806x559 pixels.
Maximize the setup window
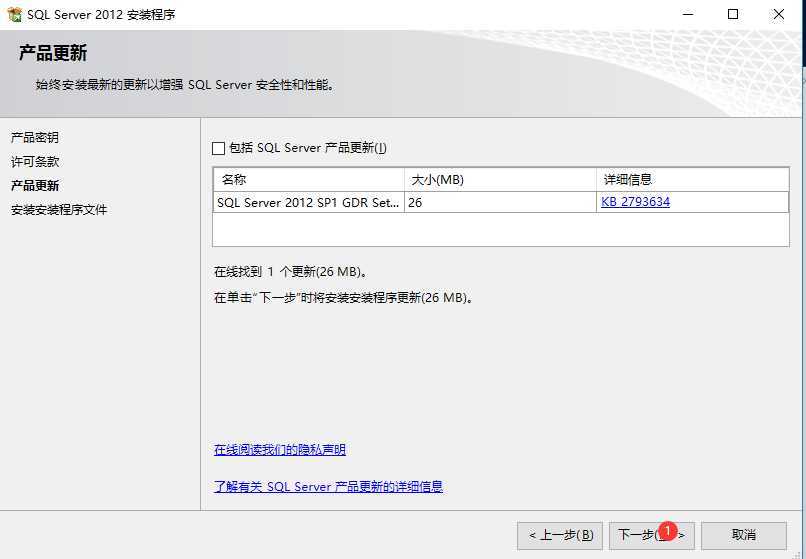(x=733, y=14)
